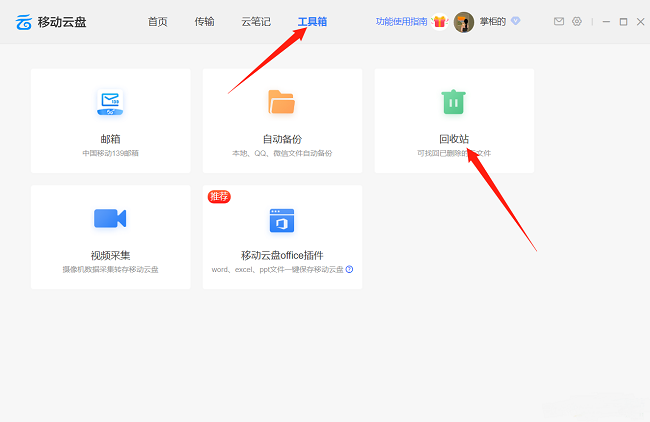Click the 推荐 badge on office plugin

coord(219,196)
